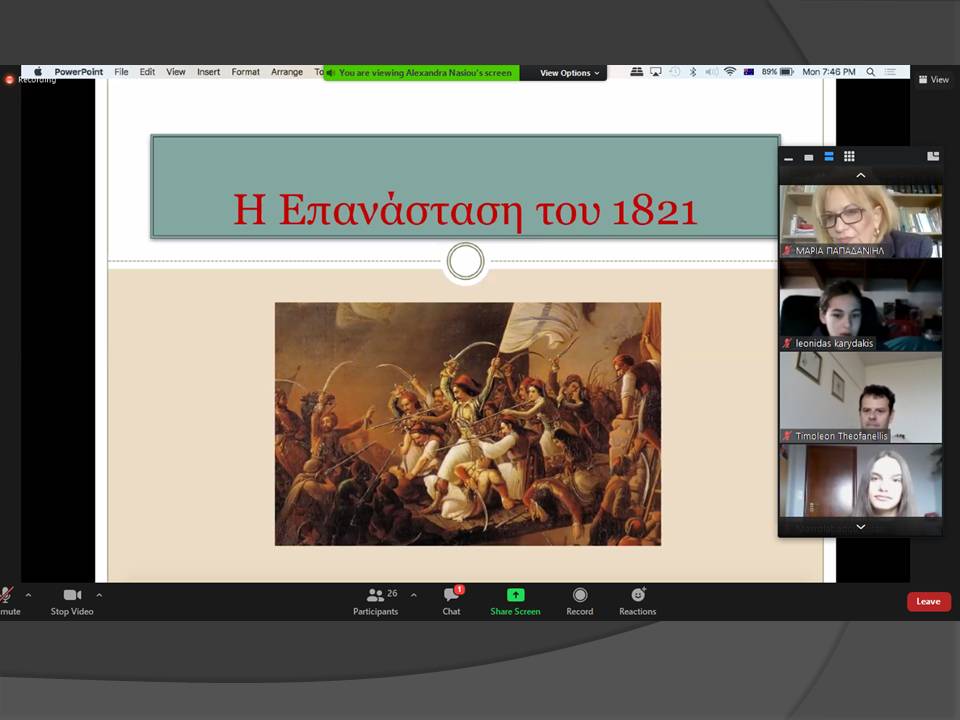Switch the video panel to single-speaker view
The width and height of the screenshot is (960, 720).
[809, 157]
